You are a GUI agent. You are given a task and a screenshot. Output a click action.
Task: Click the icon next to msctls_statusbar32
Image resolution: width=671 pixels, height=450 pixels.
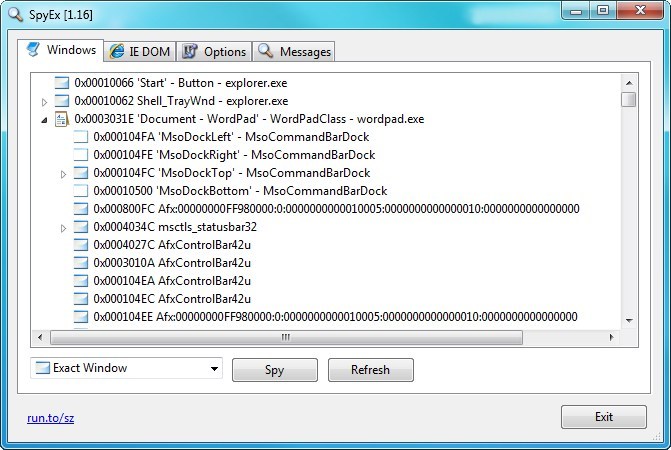tap(81, 227)
